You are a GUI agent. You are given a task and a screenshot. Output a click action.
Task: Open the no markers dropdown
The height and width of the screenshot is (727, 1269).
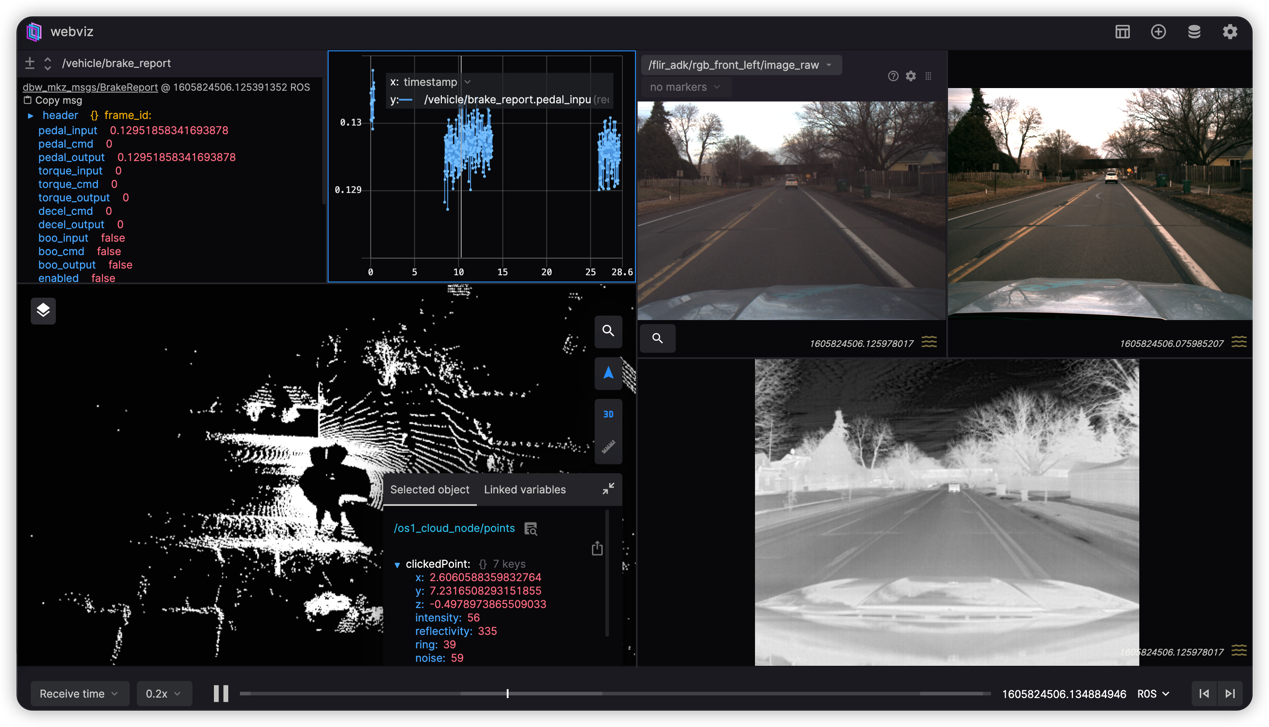point(684,87)
